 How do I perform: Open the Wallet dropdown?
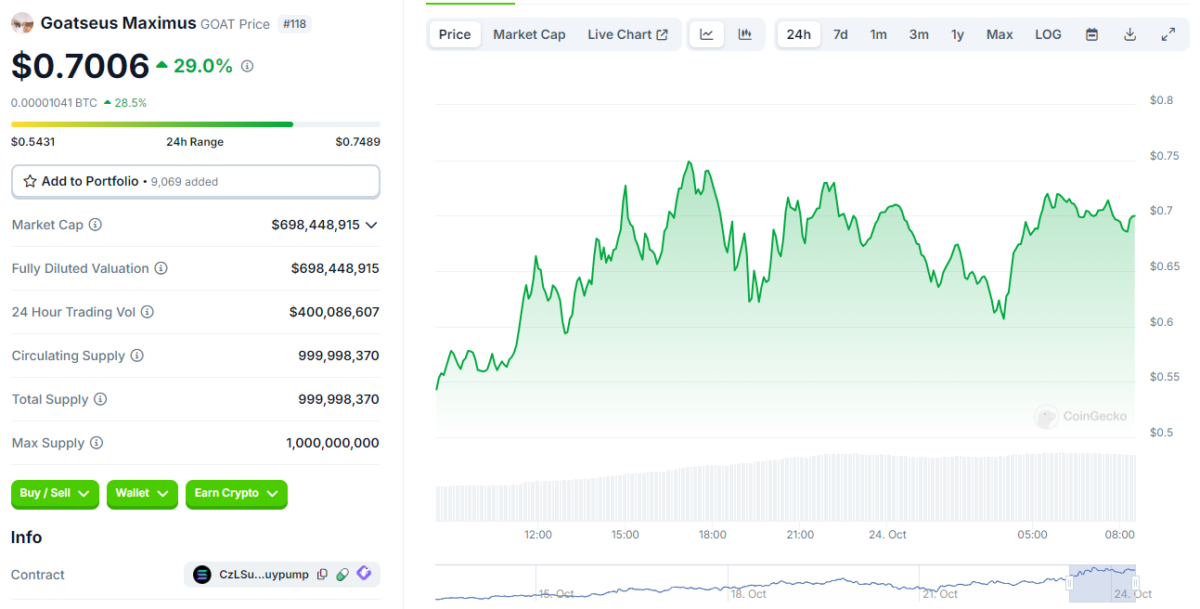142,493
